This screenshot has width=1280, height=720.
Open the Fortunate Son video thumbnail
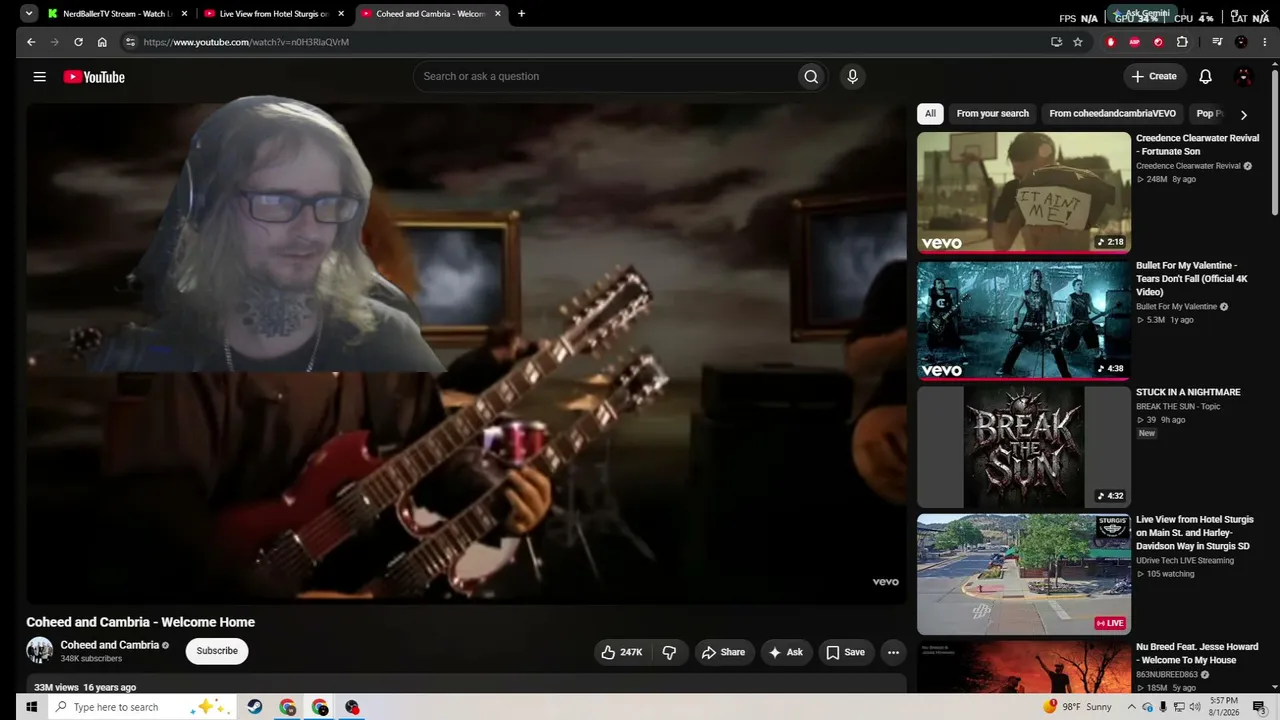pyautogui.click(x=1024, y=192)
